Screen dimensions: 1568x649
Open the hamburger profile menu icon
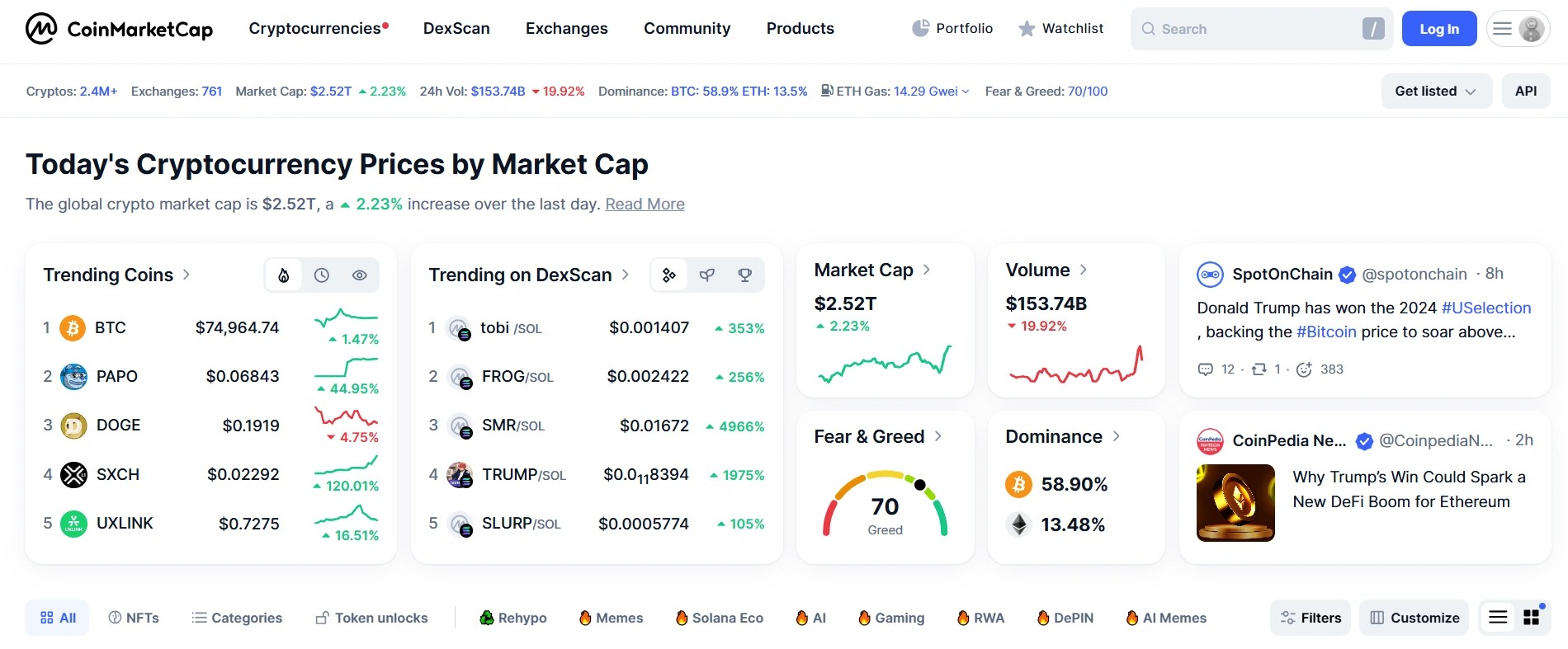point(1503,29)
